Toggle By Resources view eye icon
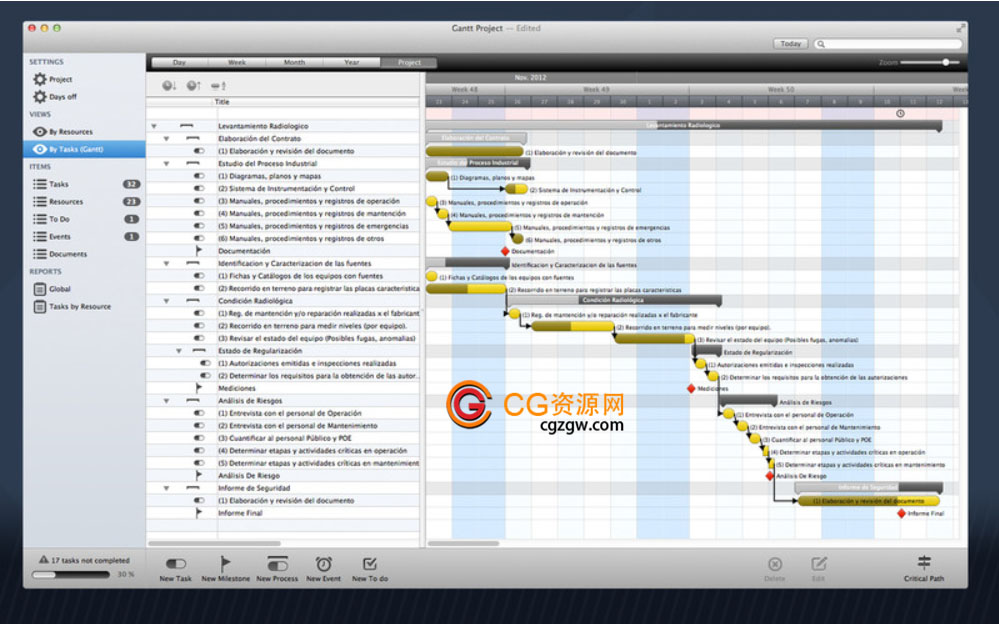Image resolution: width=999 pixels, height=624 pixels. click(x=40, y=132)
